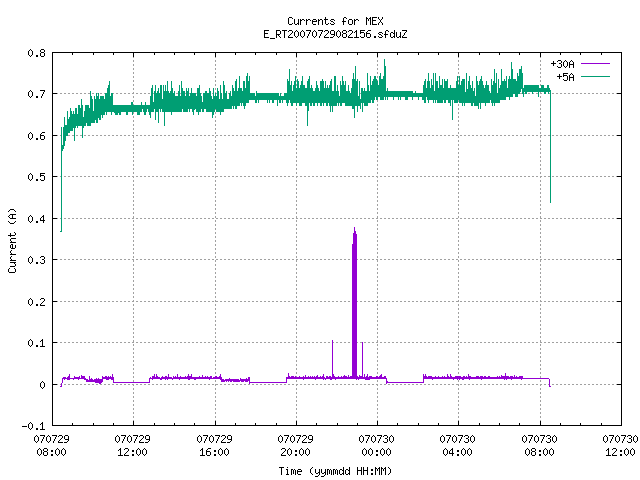
Task: Click the 0.6 y-axis tick label
Action: (36, 136)
